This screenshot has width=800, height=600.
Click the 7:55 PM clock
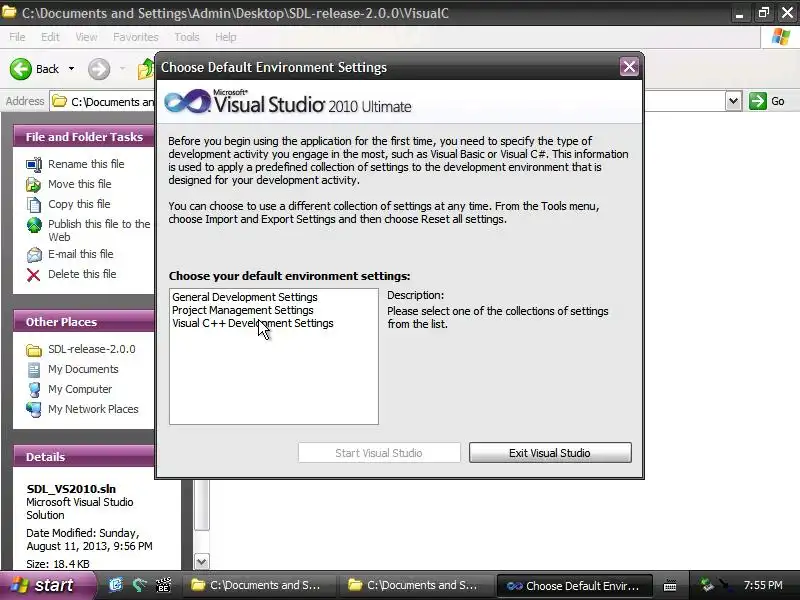(763, 585)
